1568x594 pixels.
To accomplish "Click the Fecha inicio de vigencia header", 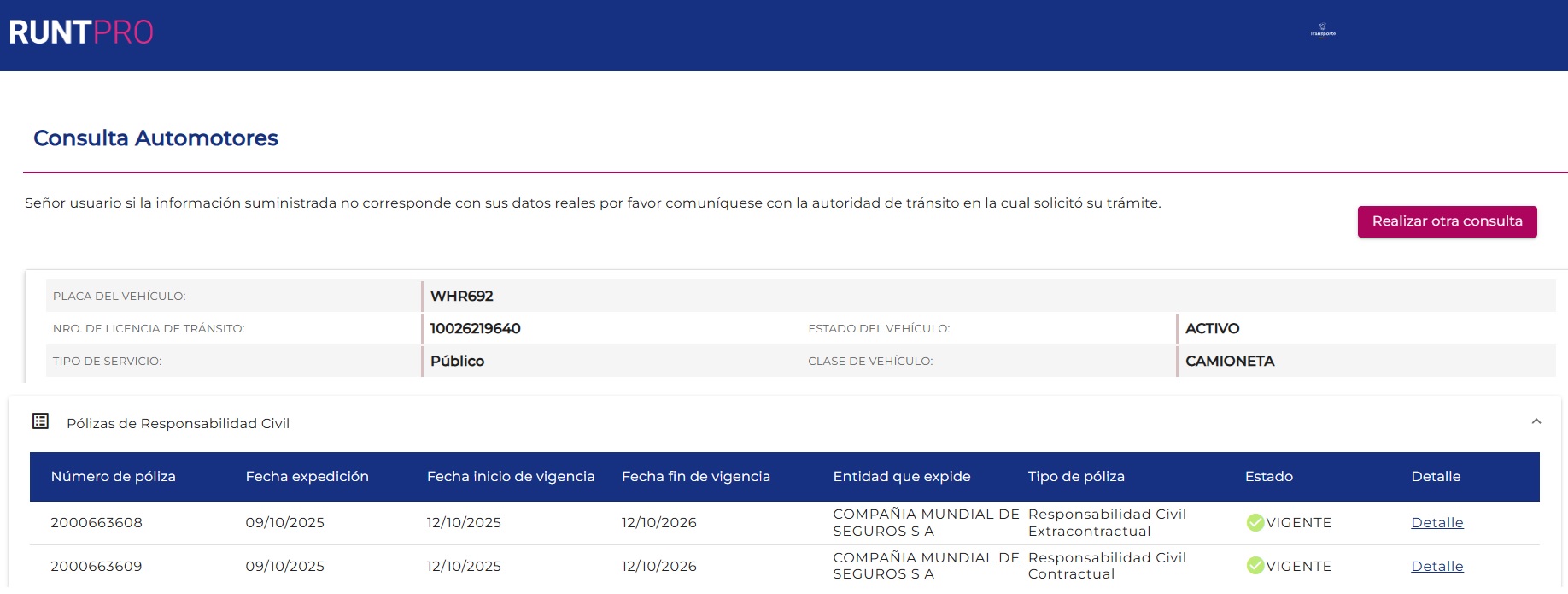I will (x=510, y=476).
